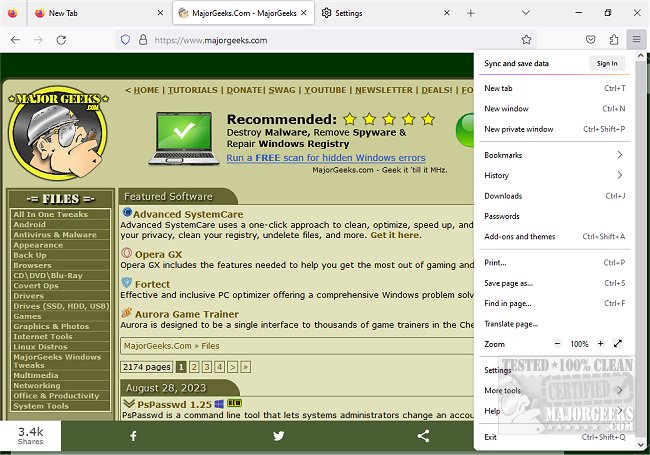Viewport: 650px width, 455px height.
Task: Open a new tab with the plus icon
Action: 471,13
